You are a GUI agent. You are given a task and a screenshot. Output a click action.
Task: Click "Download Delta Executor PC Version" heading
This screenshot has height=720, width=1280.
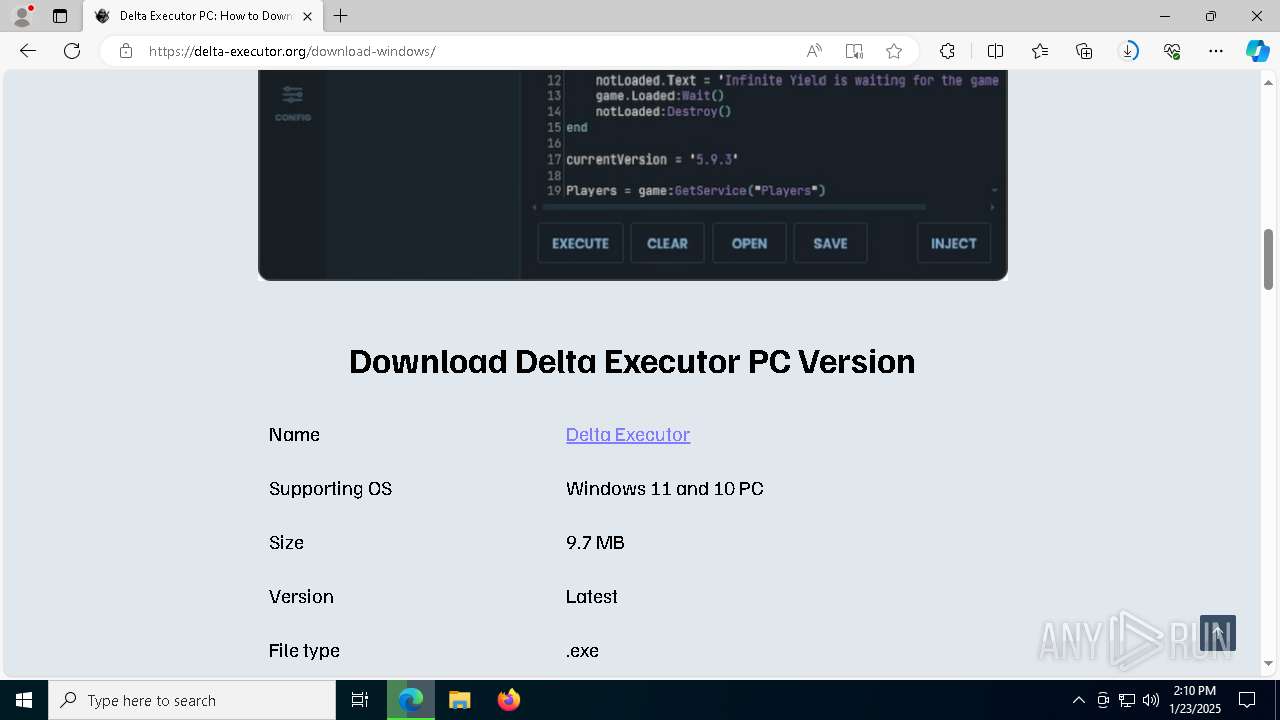632,361
